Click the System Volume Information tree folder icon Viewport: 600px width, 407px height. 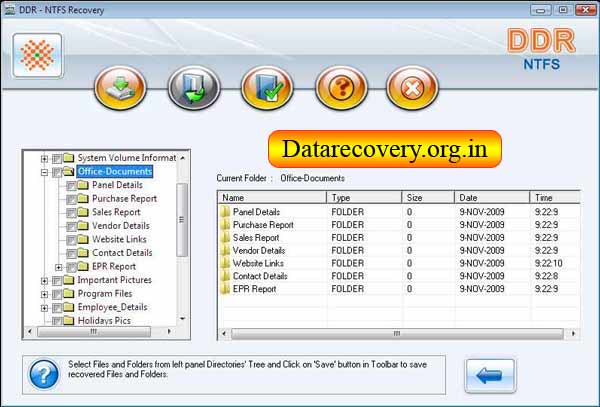pyautogui.click(x=68, y=158)
